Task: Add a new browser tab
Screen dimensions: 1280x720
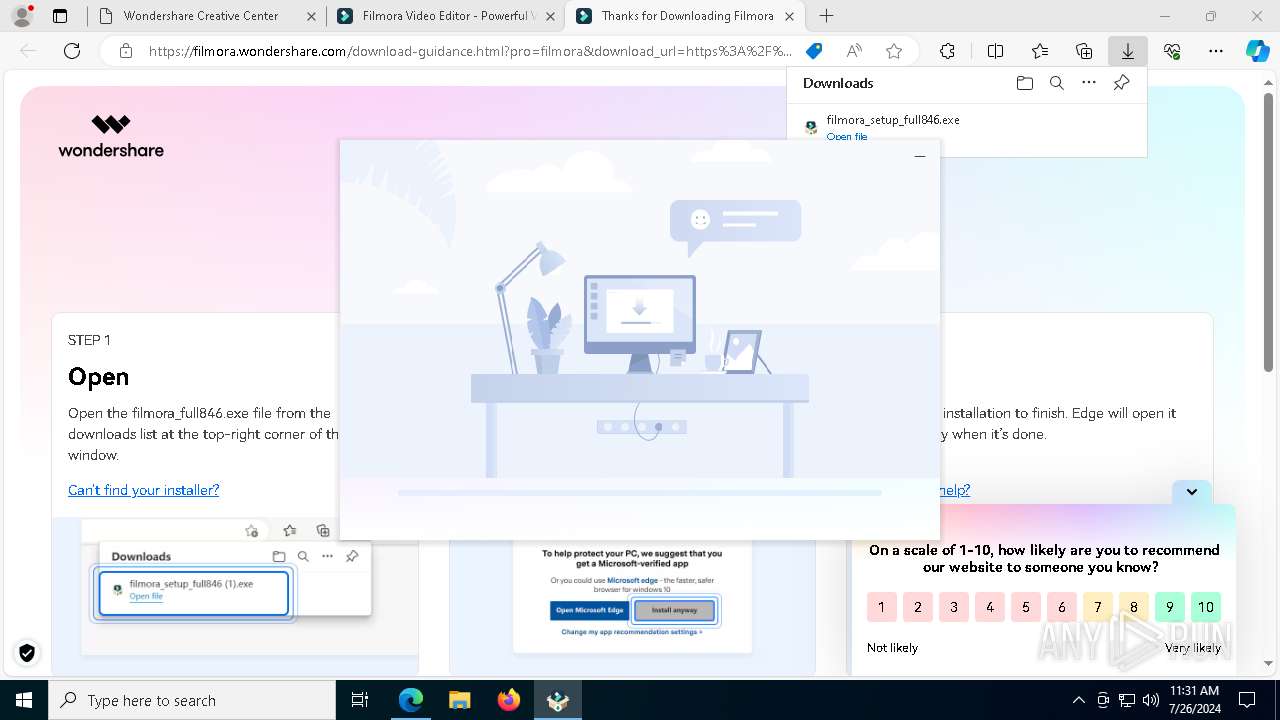Action: click(826, 16)
